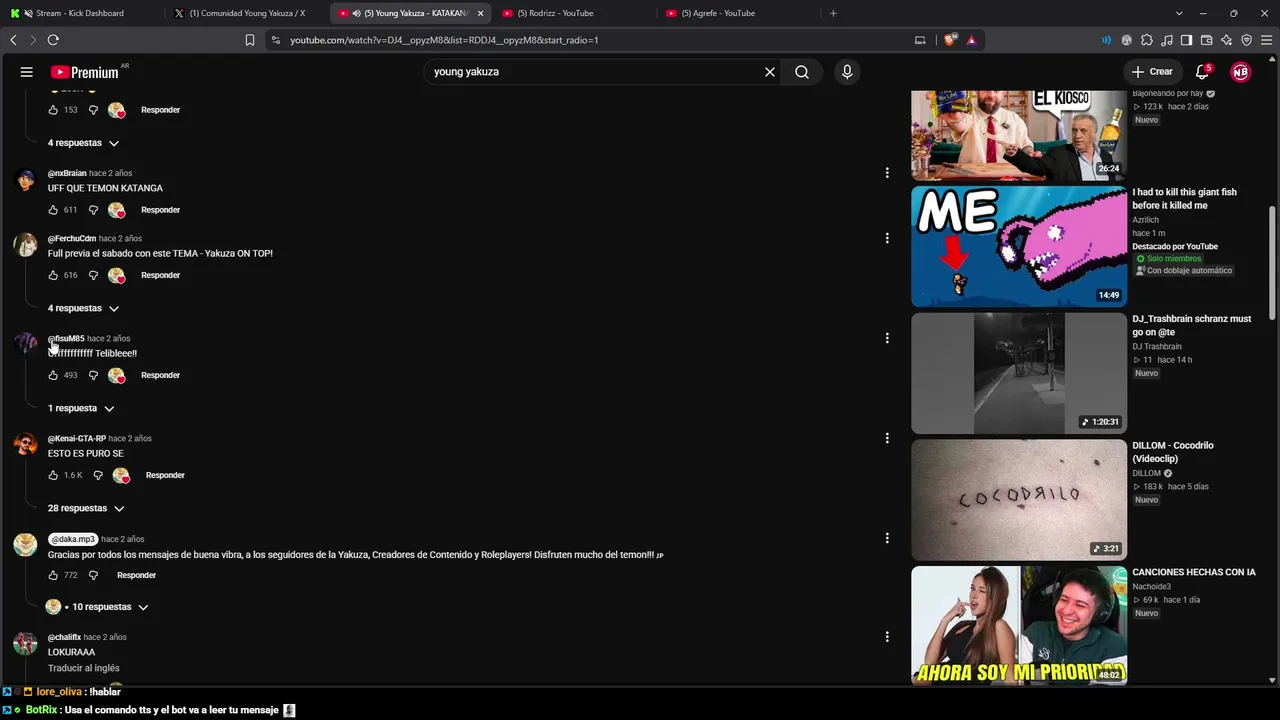Open the 'CANCIONES HECHAS CON IA' video thumbnail
Viewport: 1280px width, 720px height.
tap(1019, 626)
